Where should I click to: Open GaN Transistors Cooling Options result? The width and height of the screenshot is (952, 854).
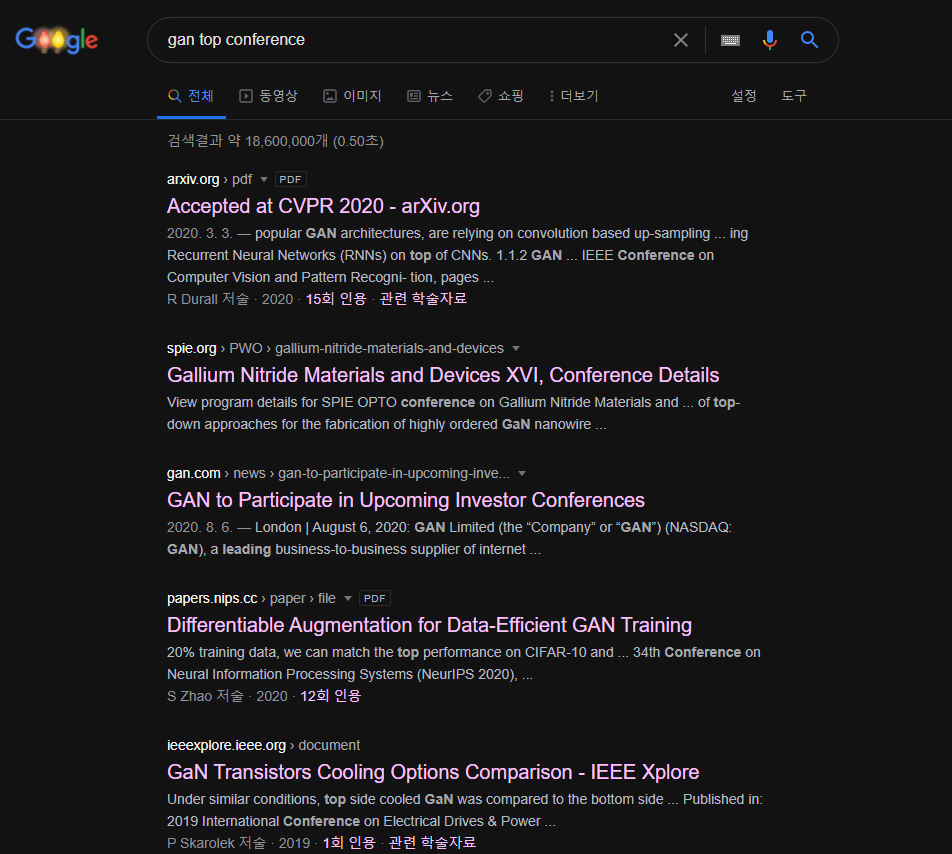pyautogui.click(x=433, y=772)
